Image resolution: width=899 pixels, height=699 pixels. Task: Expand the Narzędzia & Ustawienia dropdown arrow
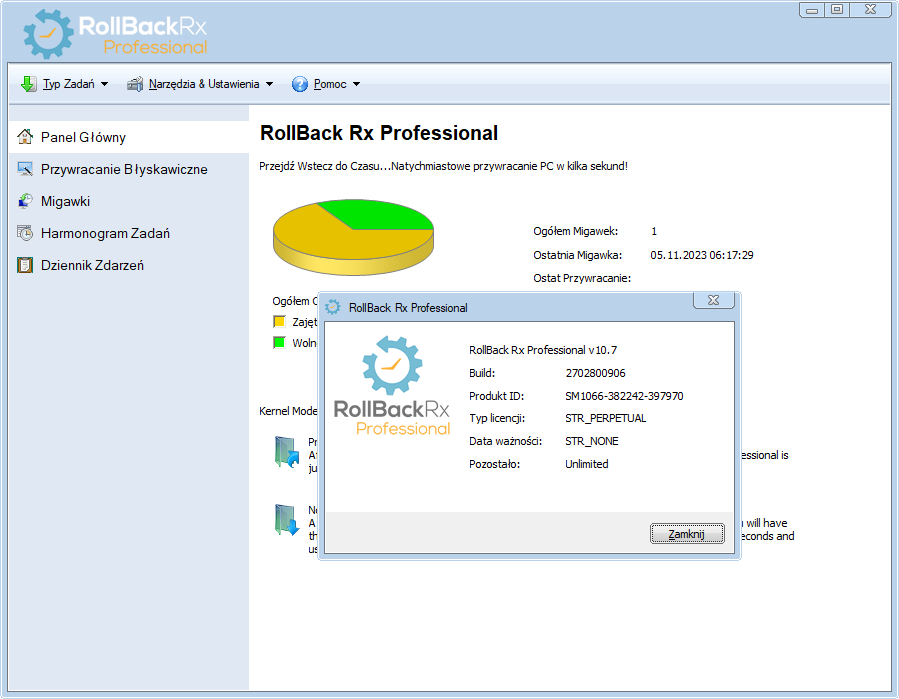coord(269,84)
